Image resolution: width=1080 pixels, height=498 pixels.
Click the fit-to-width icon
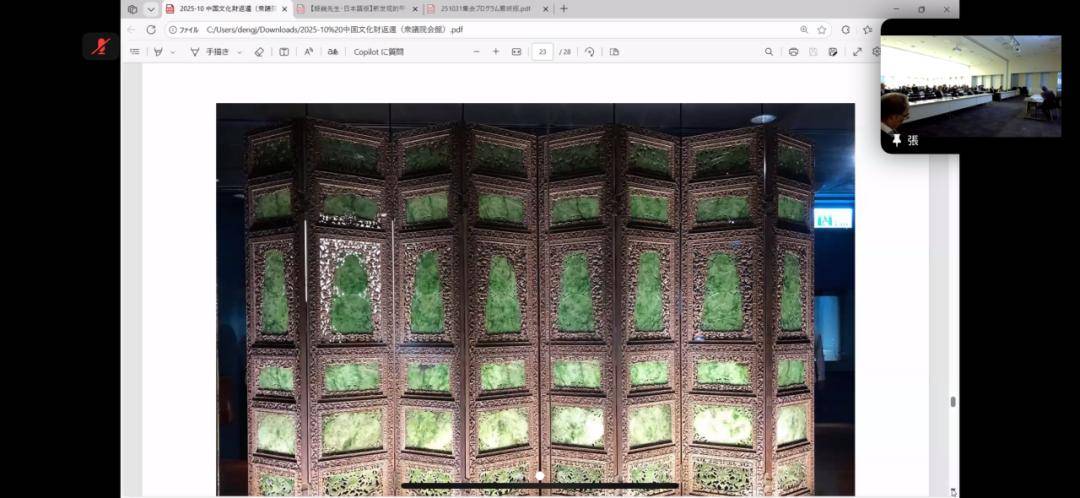coord(516,52)
